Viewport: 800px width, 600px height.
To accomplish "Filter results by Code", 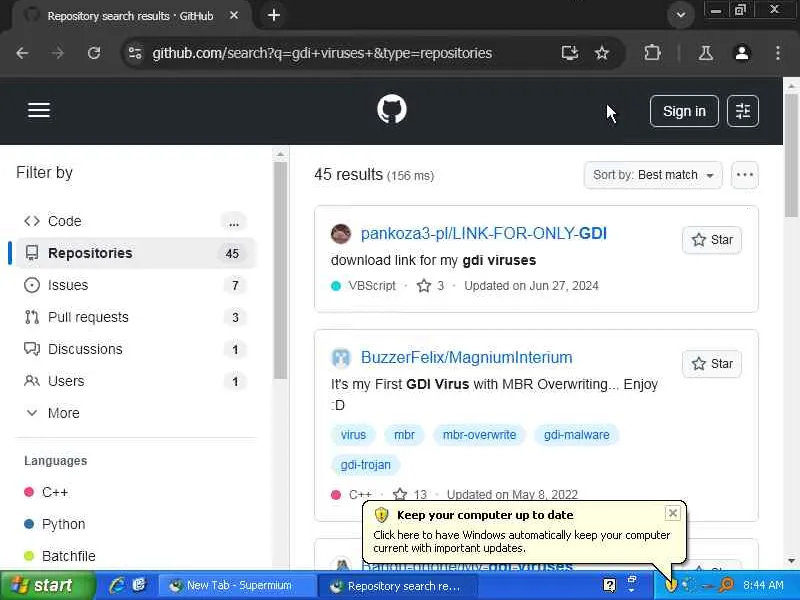I will click(x=133, y=221).
